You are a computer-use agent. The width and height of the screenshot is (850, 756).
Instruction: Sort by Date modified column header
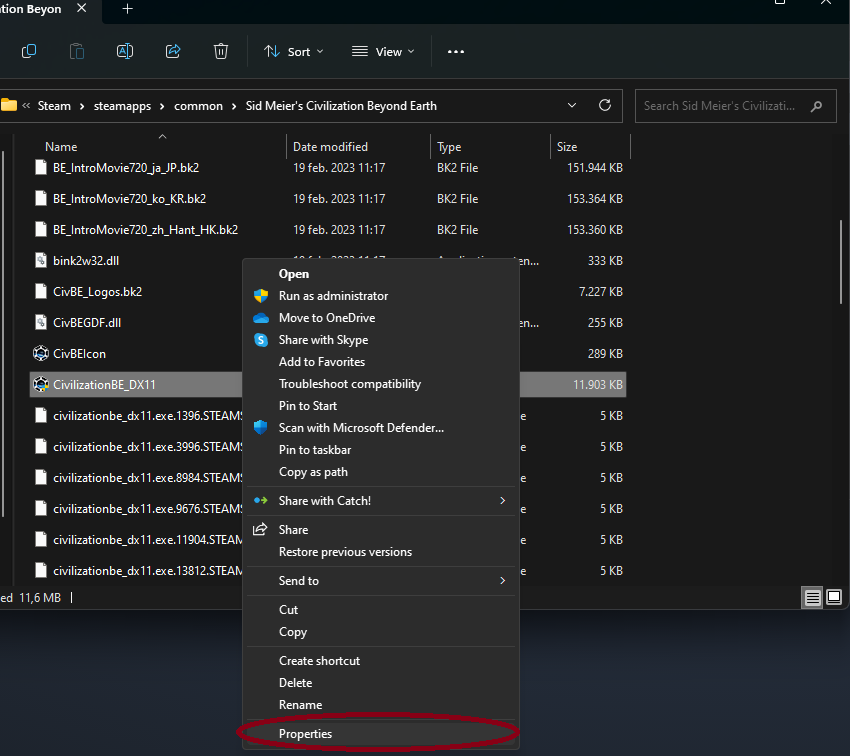click(358, 146)
